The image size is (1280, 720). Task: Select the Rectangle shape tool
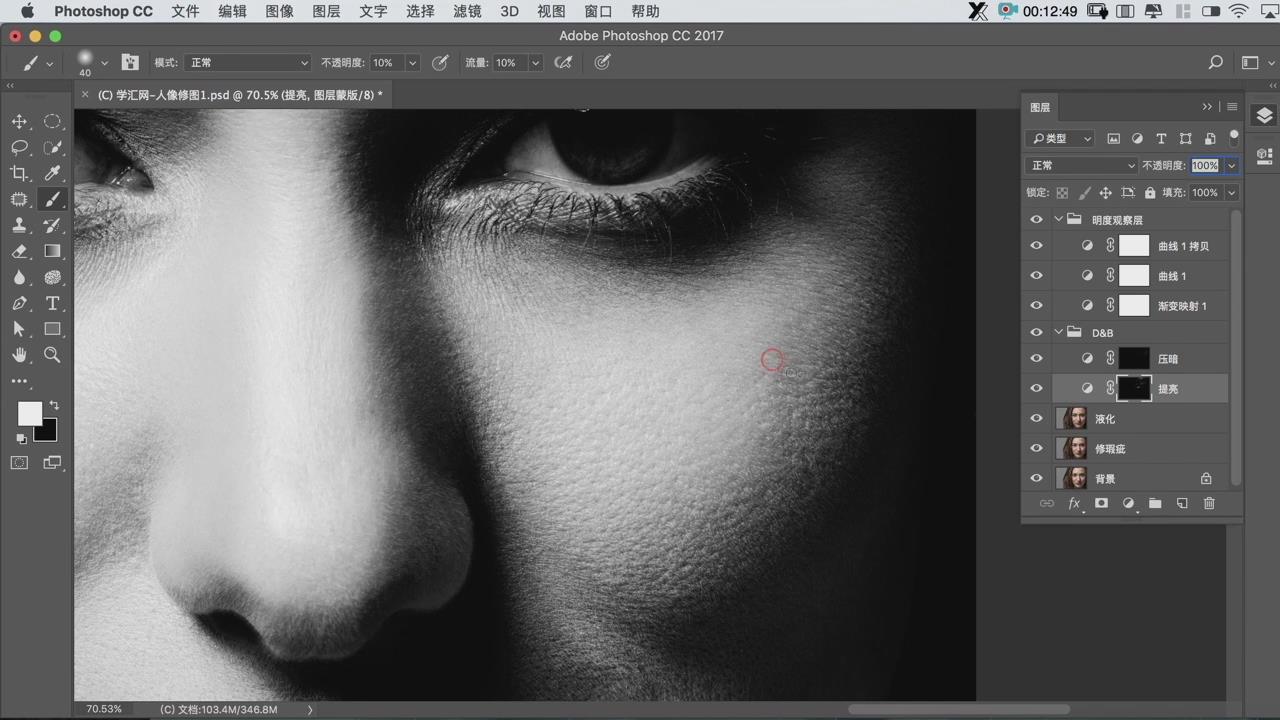coord(53,329)
